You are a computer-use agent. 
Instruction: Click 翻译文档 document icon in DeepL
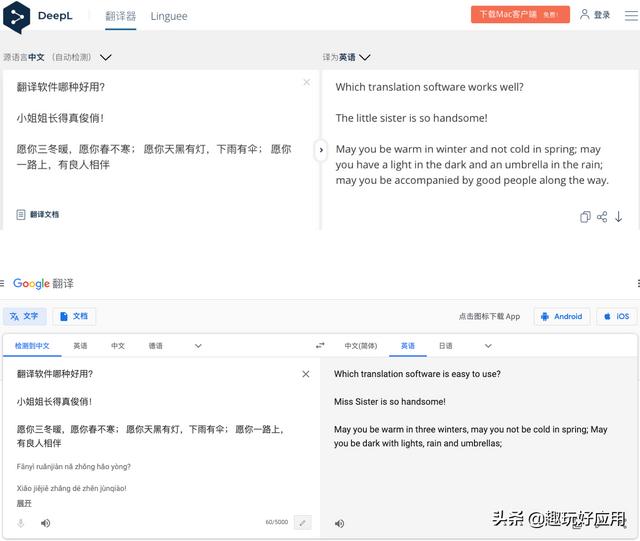[x=21, y=214]
